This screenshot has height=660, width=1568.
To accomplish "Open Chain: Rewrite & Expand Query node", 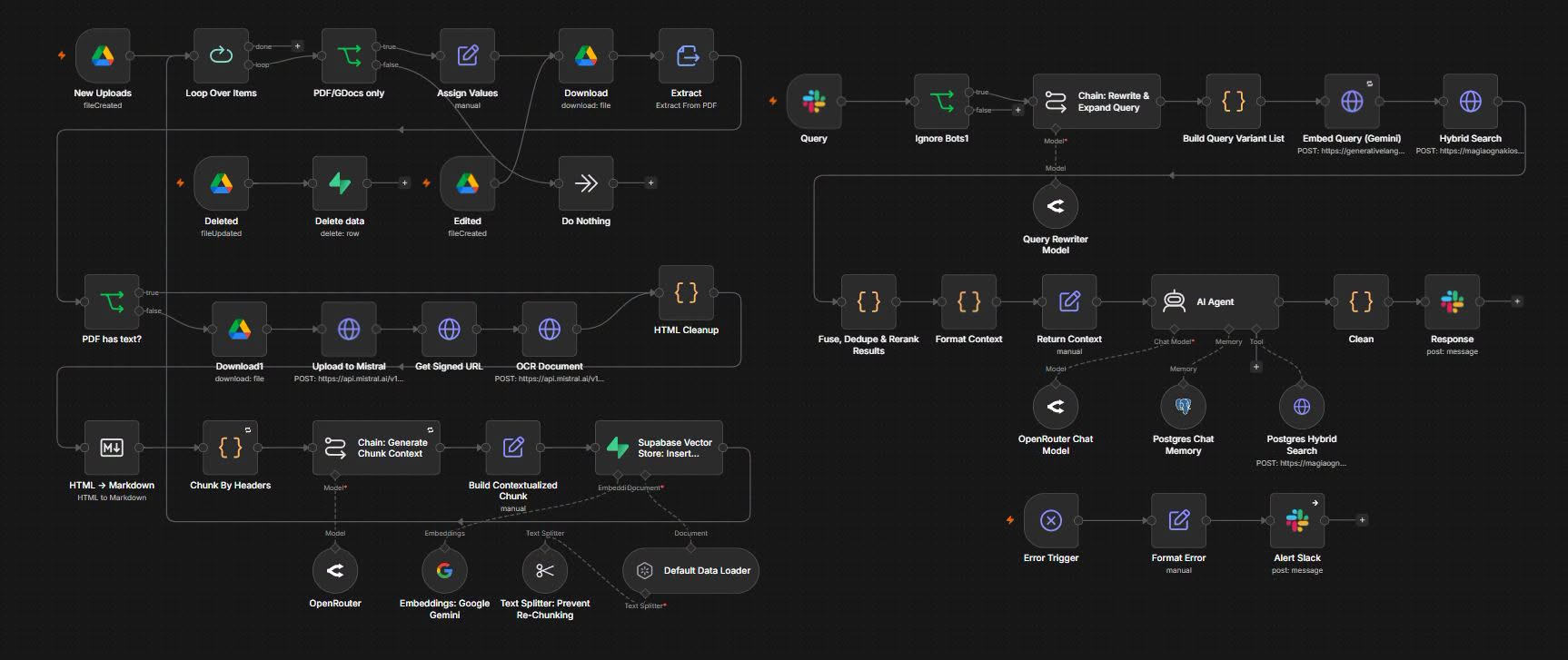I will click(x=1097, y=102).
